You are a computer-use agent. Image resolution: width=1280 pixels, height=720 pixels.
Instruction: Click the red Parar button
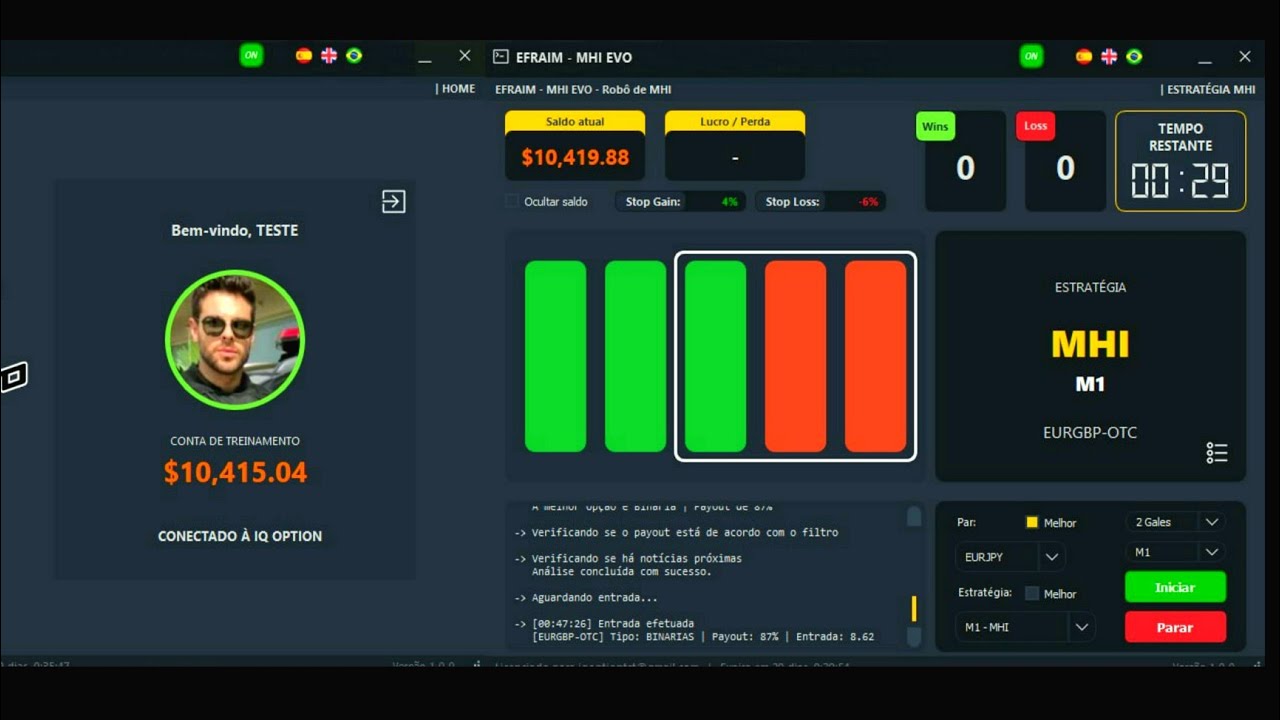(x=1175, y=627)
